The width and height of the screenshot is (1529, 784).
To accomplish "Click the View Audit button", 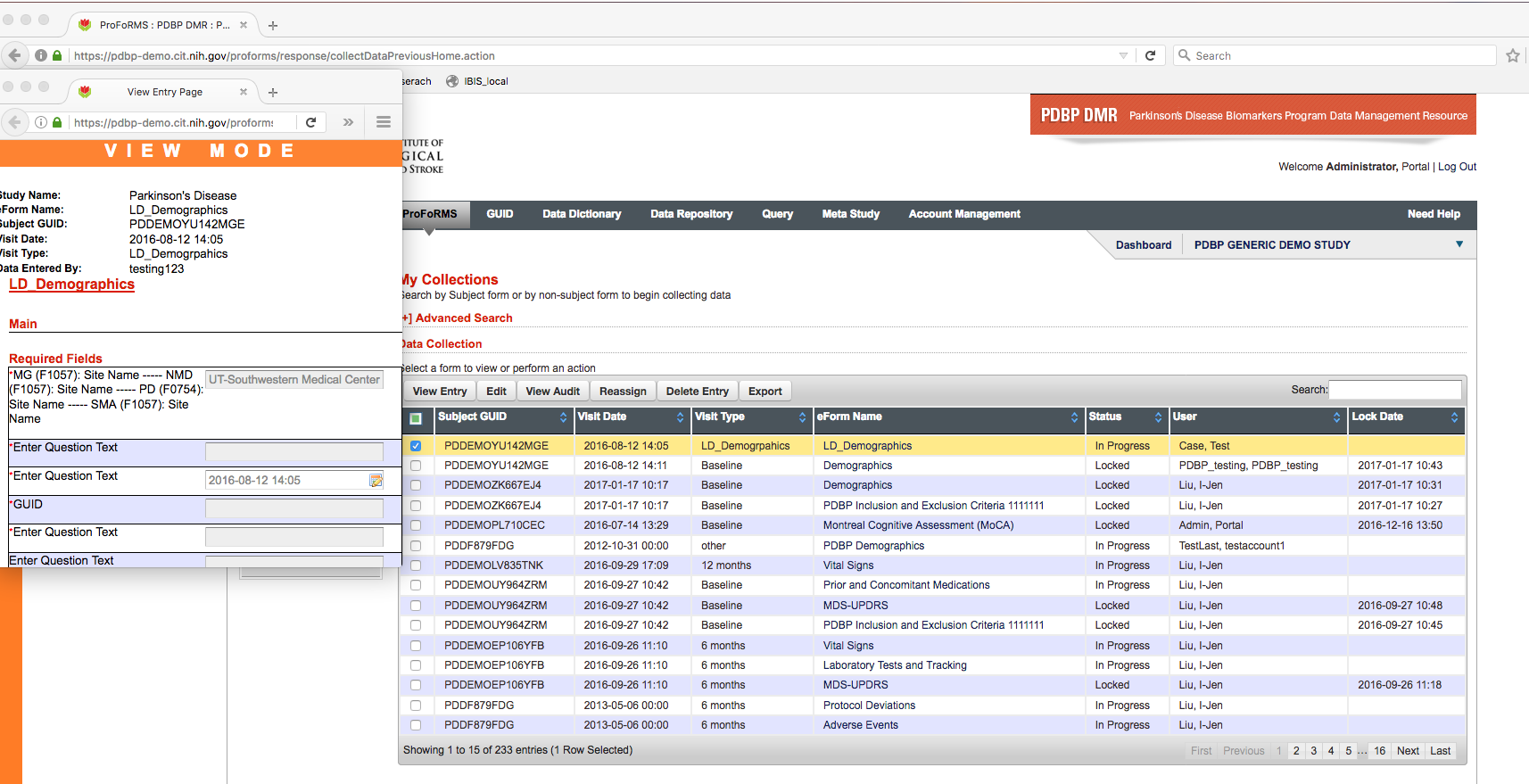I will click(553, 392).
